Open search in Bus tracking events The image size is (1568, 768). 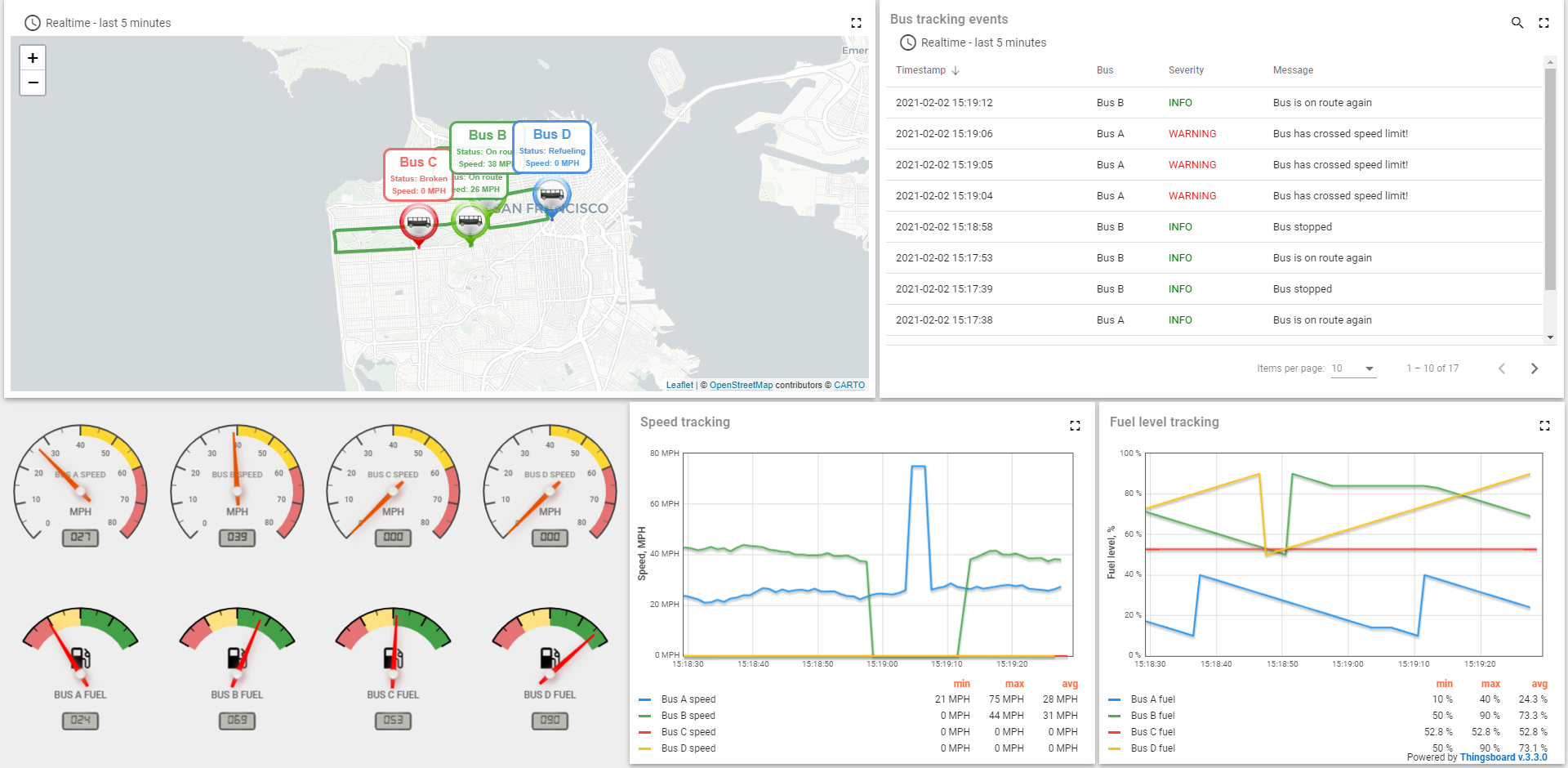pos(1517,23)
